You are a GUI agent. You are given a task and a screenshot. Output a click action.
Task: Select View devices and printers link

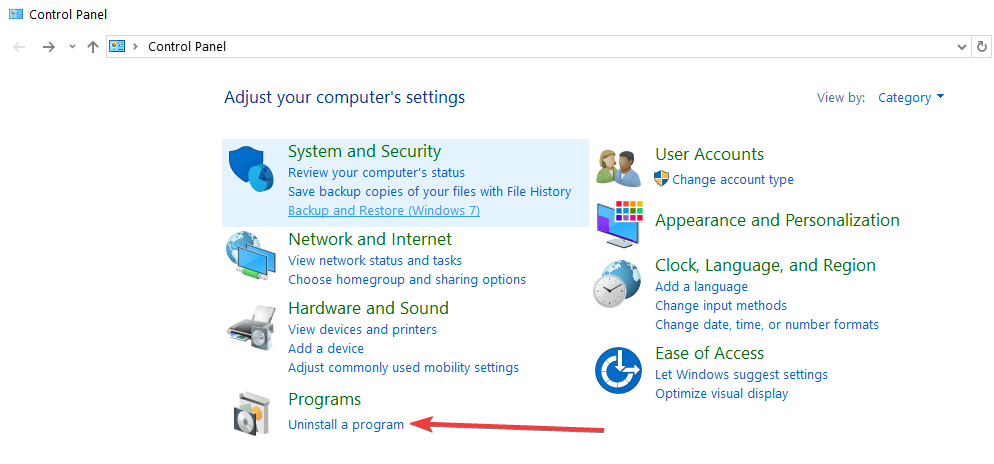[362, 330]
